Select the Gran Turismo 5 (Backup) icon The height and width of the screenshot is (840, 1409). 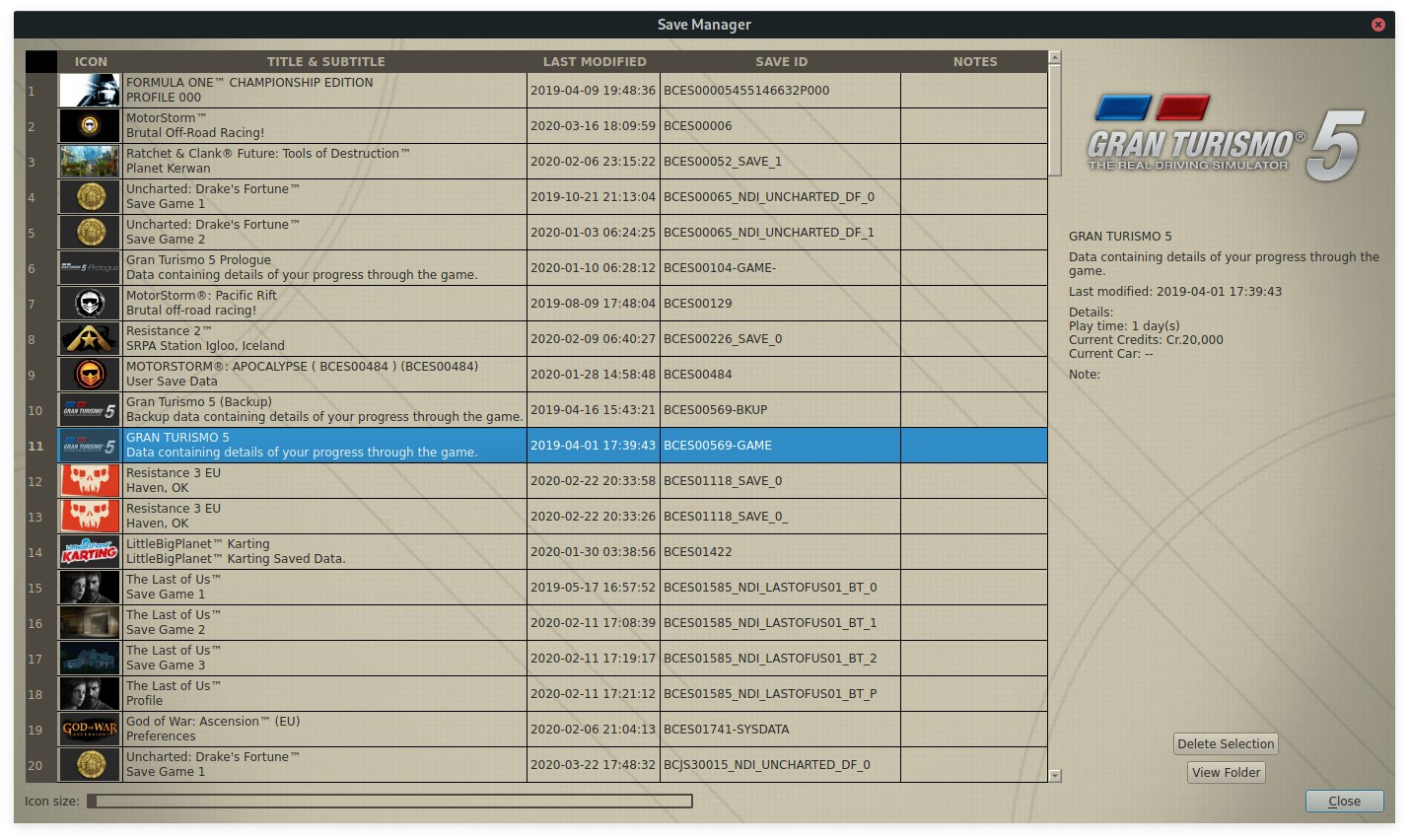tap(90, 410)
